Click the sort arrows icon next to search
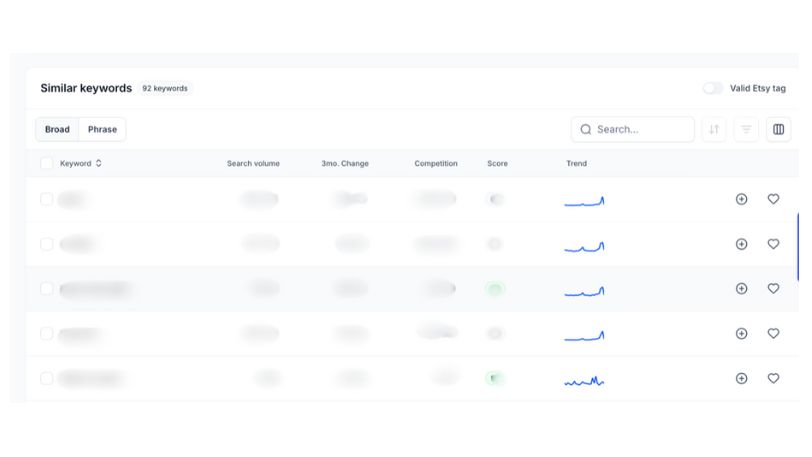The width and height of the screenshot is (812, 457). [x=714, y=129]
